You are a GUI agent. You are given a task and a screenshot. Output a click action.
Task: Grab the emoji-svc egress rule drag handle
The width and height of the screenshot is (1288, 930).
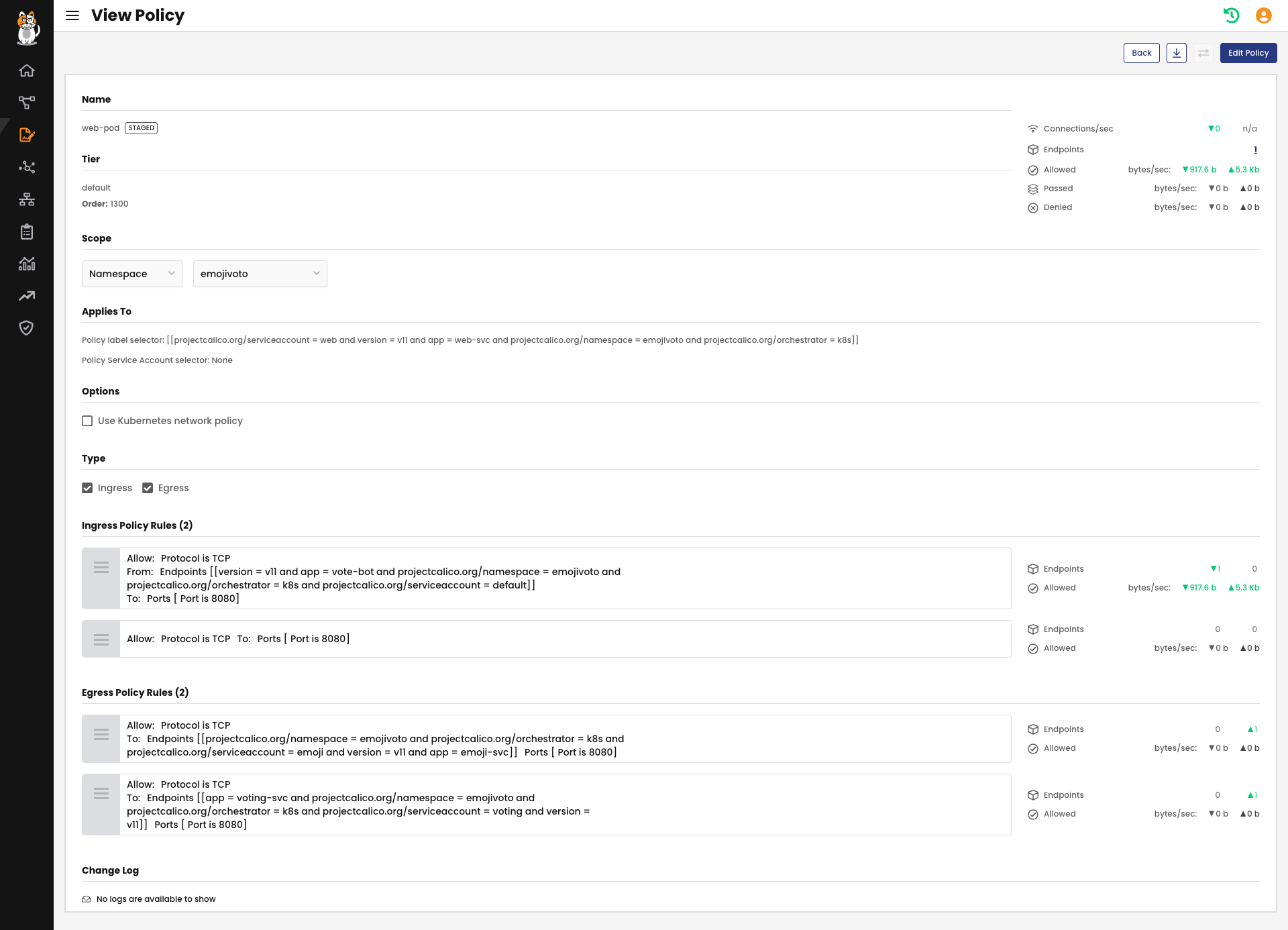101,735
